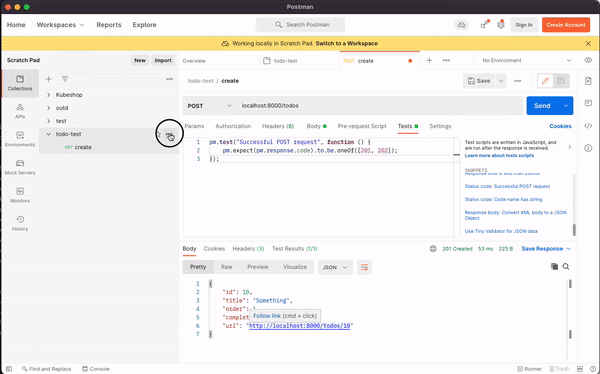Toggle environment quick look eye icon
Viewport: 600px width, 374px height.
click(x=588, y=60)
